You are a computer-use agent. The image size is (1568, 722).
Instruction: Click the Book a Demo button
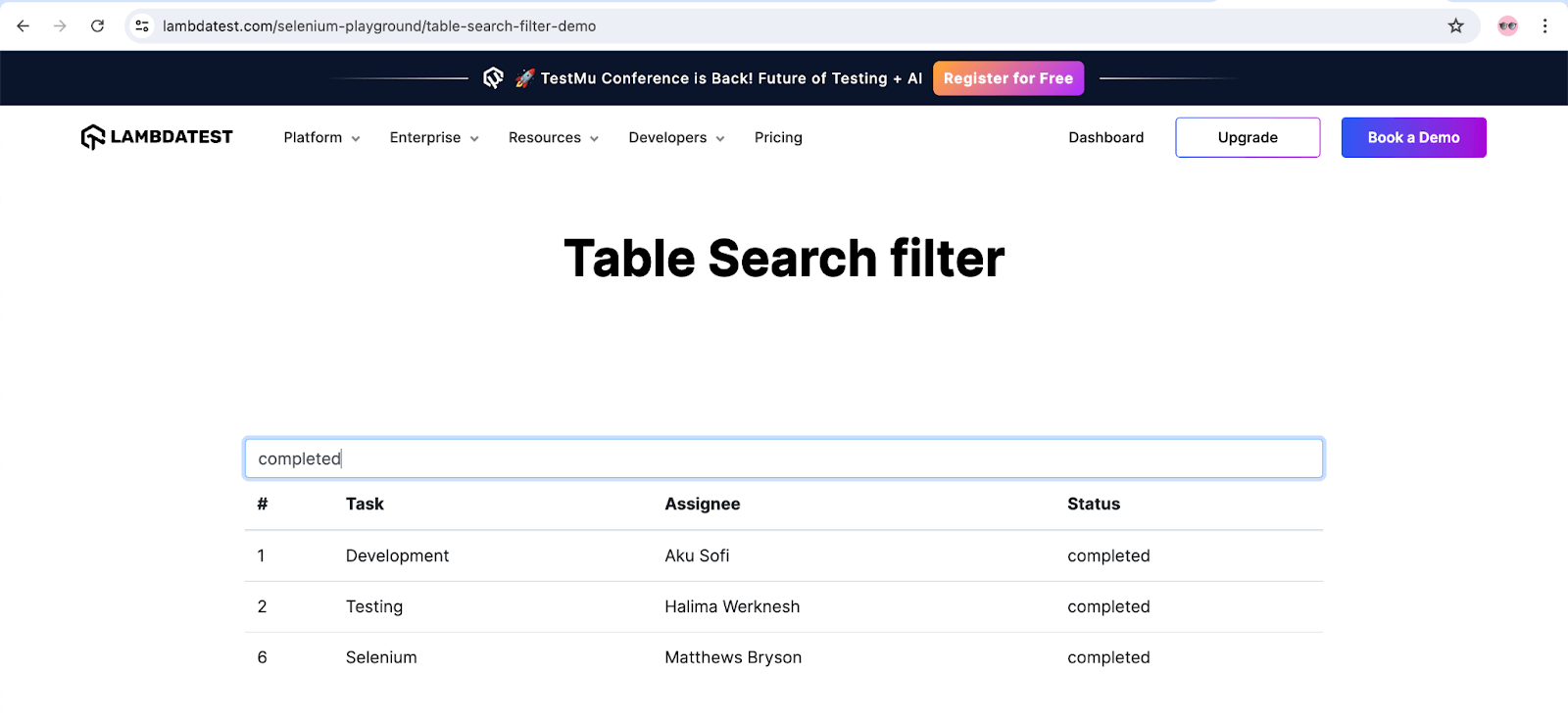pyautogui.click(x=1413, y=138)
